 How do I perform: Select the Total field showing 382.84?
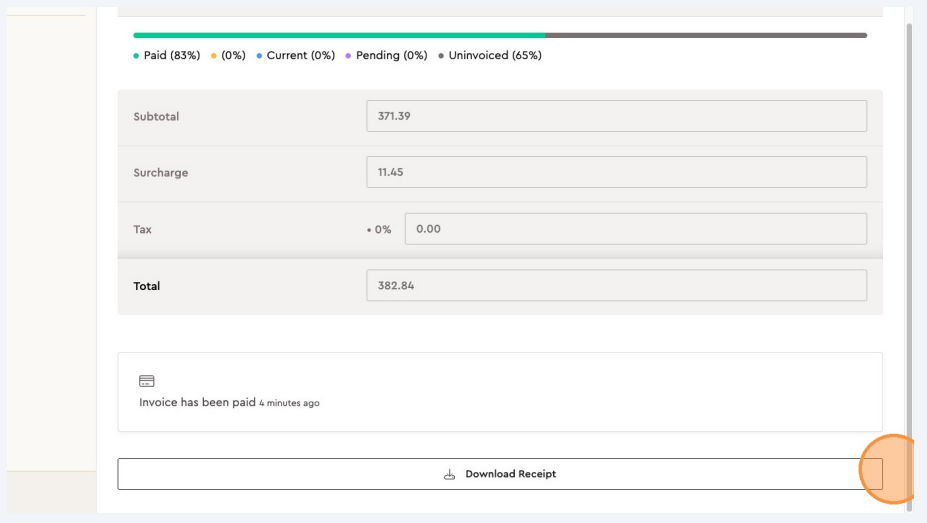point(616,286)
